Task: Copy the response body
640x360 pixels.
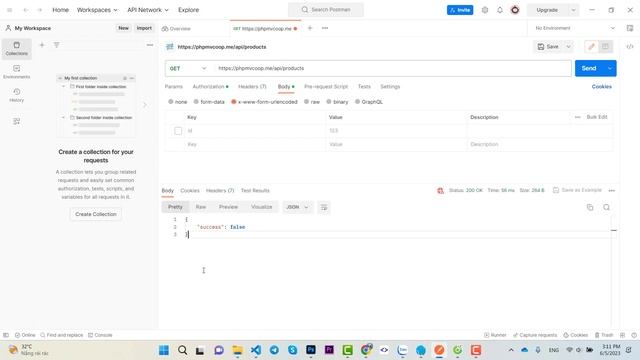Action: (x=590, y=207)
